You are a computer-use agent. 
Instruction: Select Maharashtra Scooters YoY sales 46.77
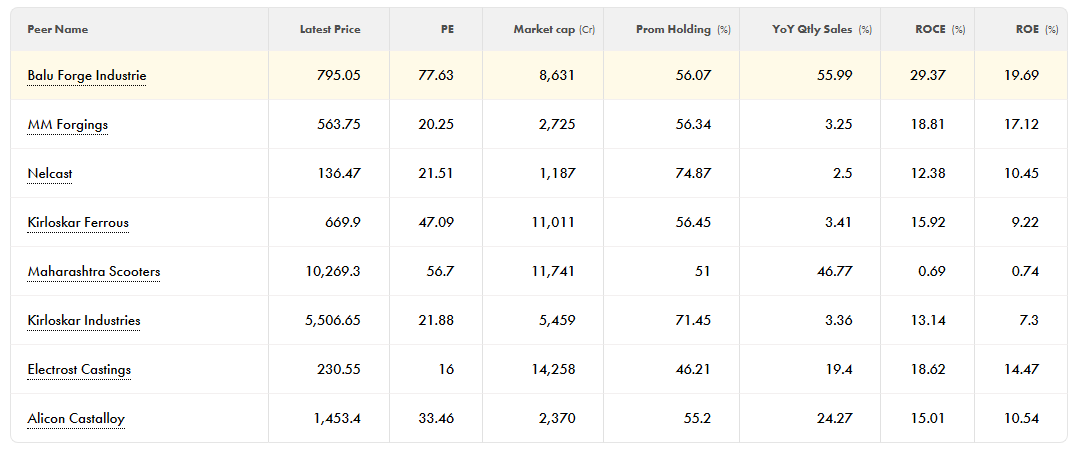point(834,272)
